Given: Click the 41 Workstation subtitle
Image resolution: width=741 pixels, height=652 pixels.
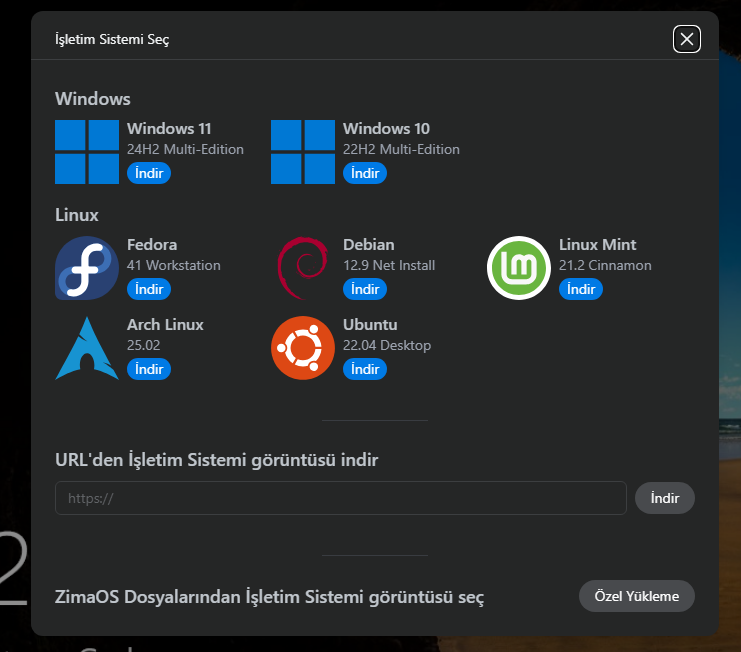Looking at the screenshot, I should click(174, 266).
